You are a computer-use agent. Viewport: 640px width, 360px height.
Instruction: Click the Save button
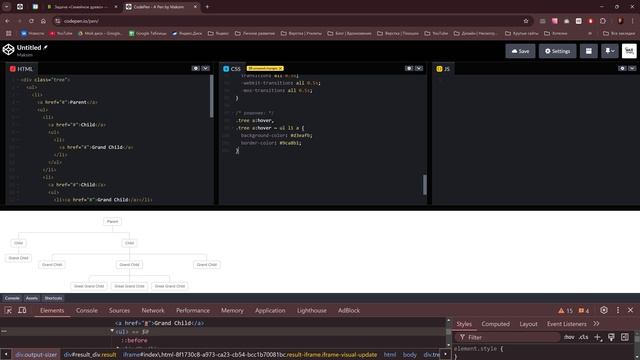pos(520,51)
